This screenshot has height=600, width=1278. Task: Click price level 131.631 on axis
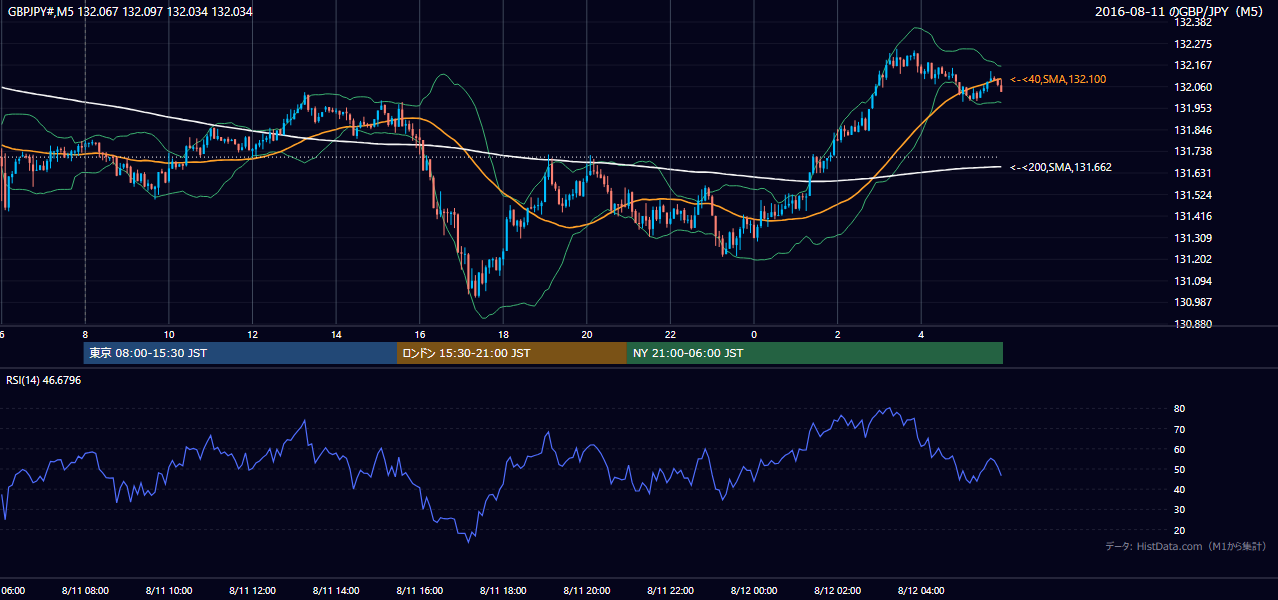coord(1195,173)
